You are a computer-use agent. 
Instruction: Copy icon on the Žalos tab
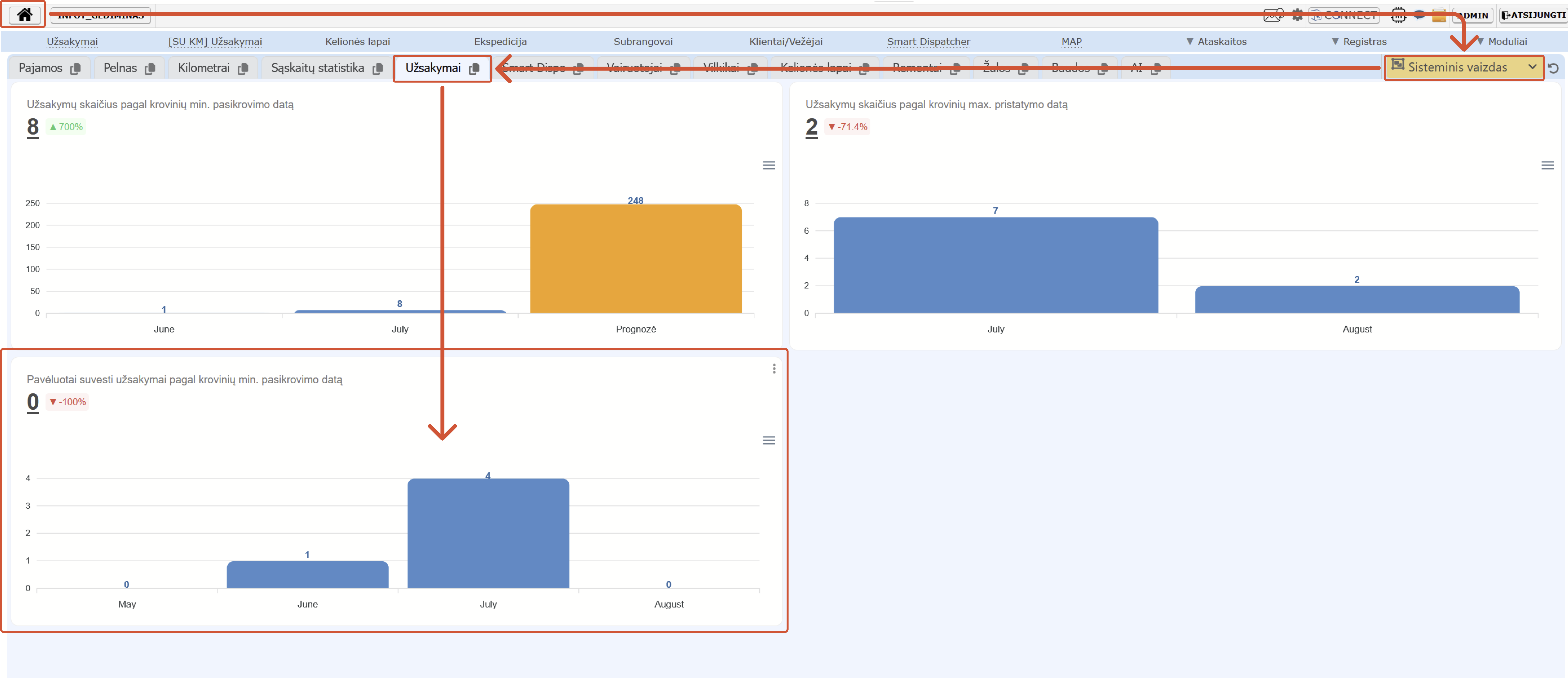coord(1023,69)
